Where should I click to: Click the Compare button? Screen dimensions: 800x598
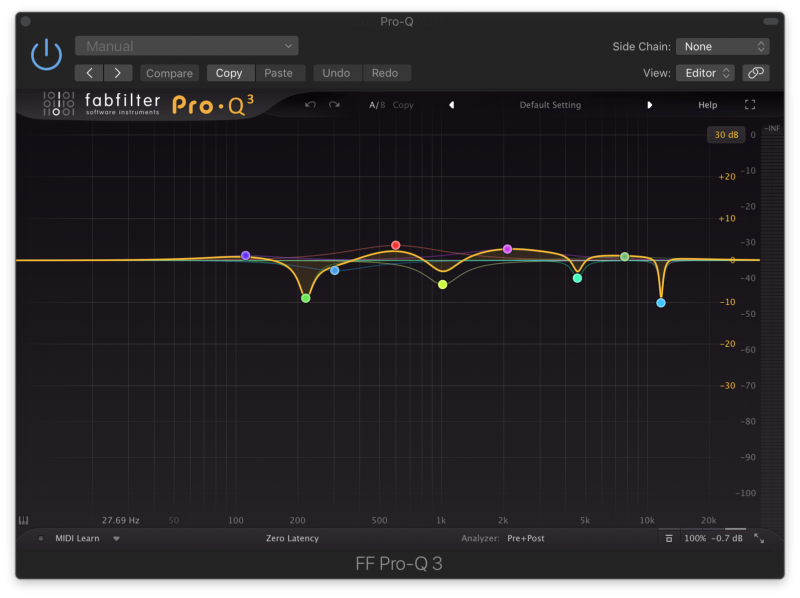click(x=169, y=73)
